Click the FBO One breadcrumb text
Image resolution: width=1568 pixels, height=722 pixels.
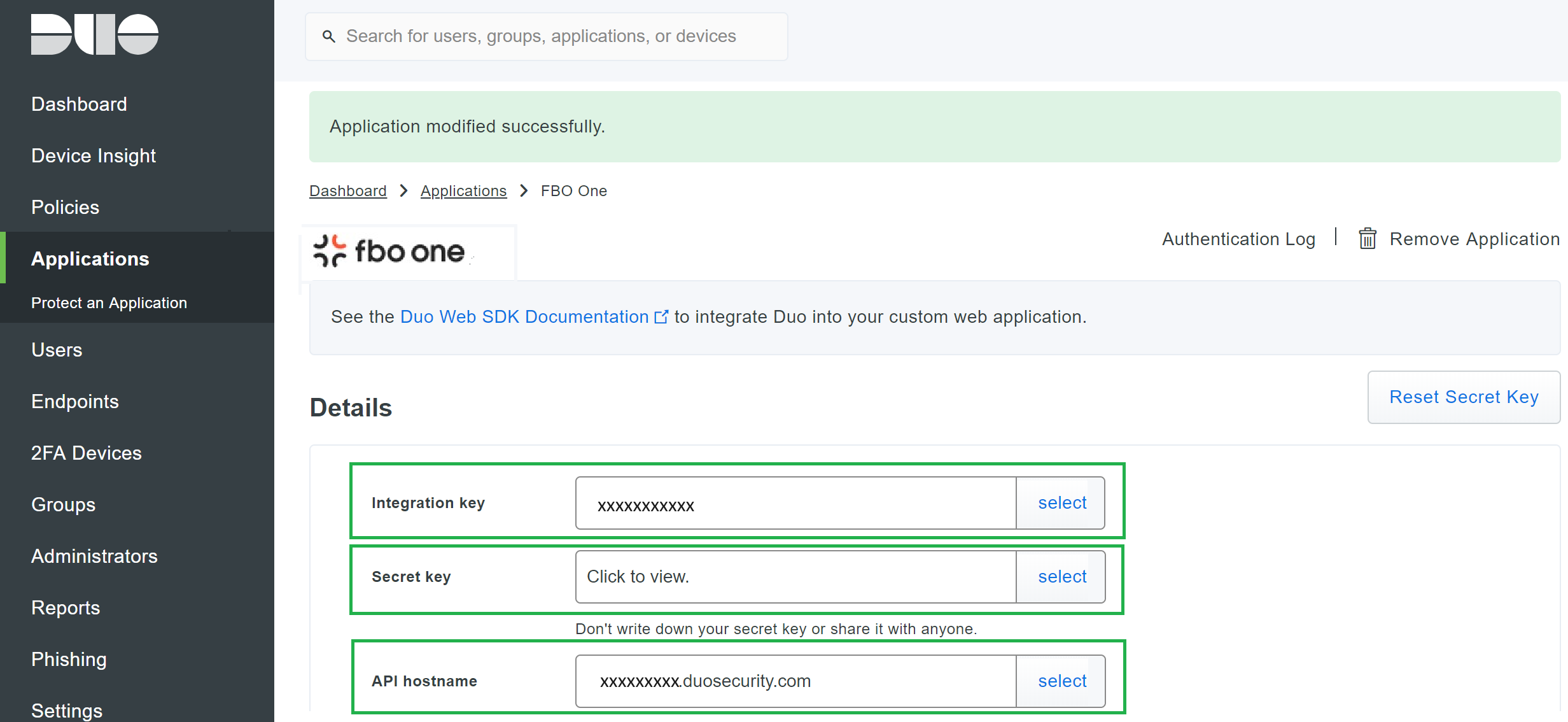(574, 191)
